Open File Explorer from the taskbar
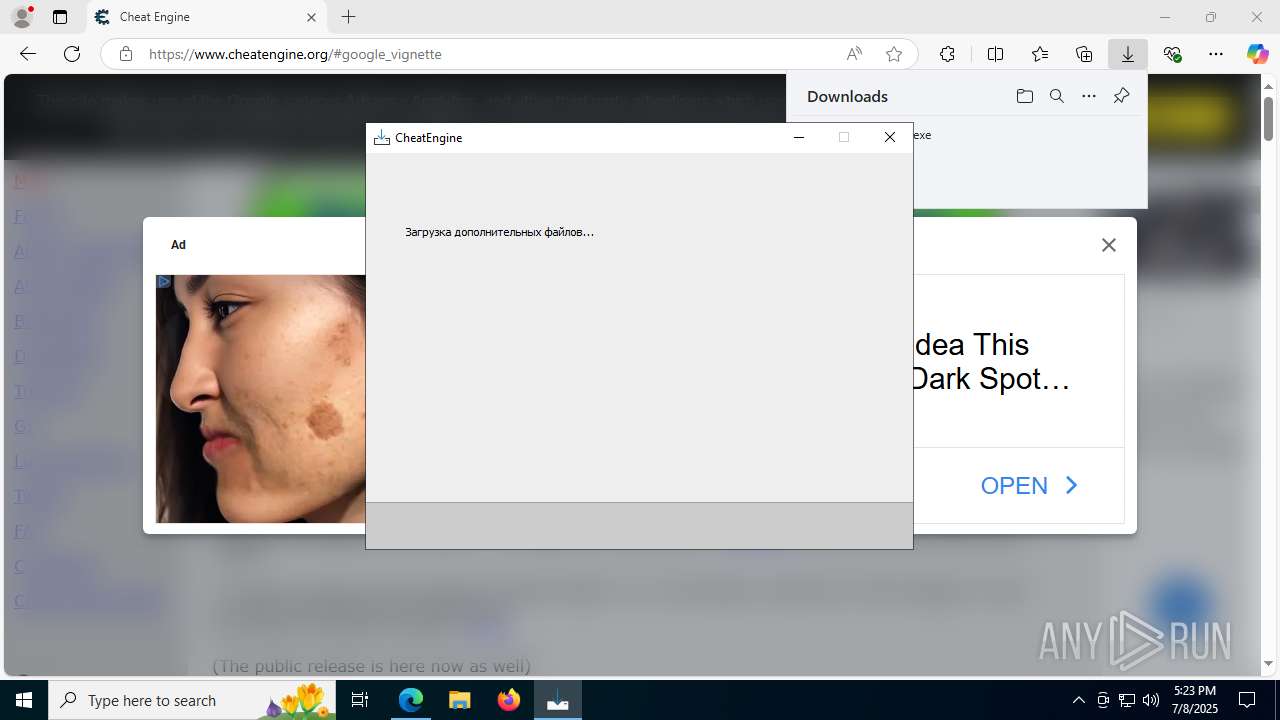The width and height of the screenshot is (1280, 720). point(459,700)
